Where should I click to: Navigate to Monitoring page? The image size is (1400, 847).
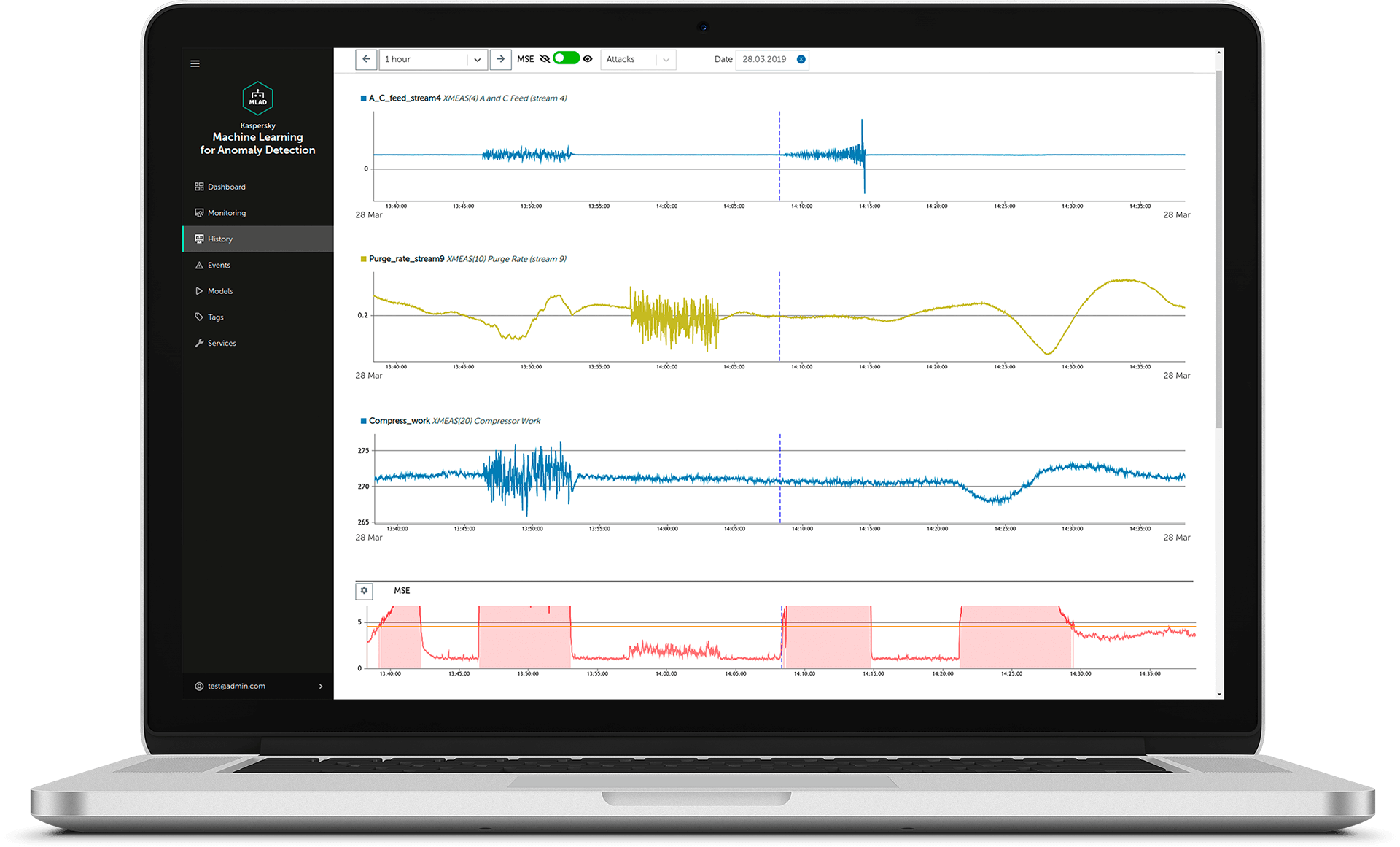[226, 213]
